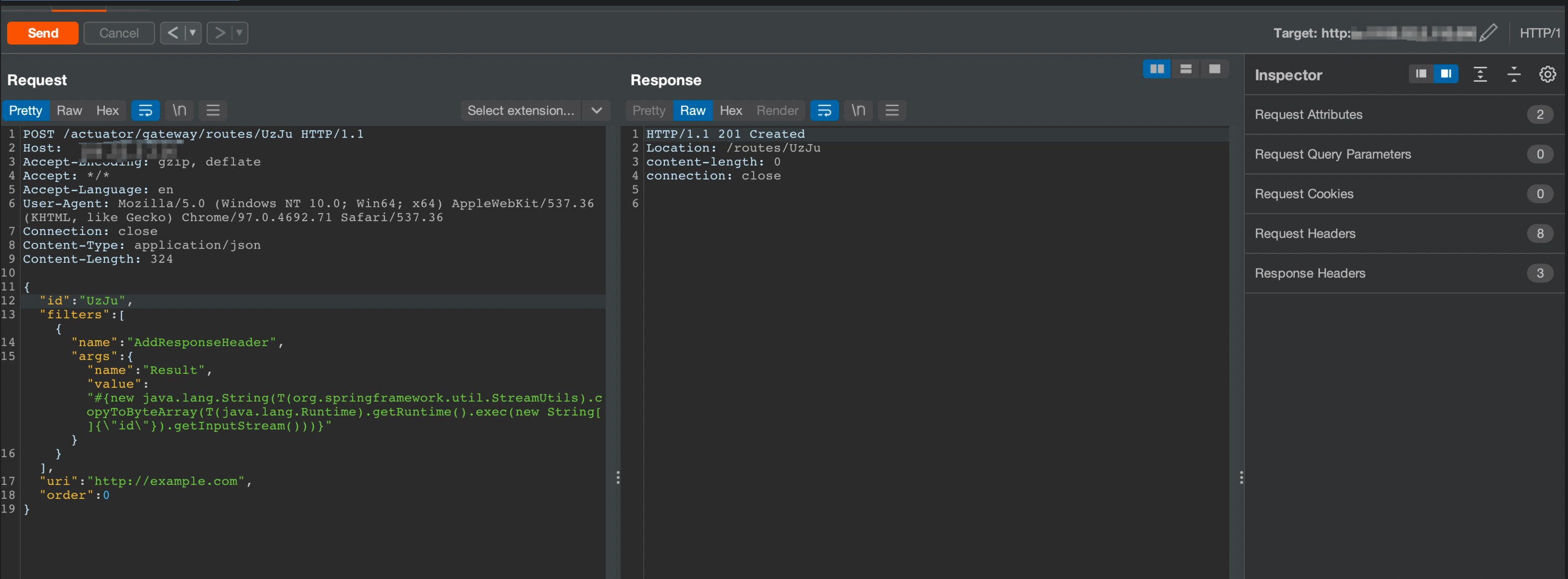Viewport: 1568px width, 579px height.
Task: Dock Inspector to right layout icon
Action: pyautogui.click(x=1446, y=74)
